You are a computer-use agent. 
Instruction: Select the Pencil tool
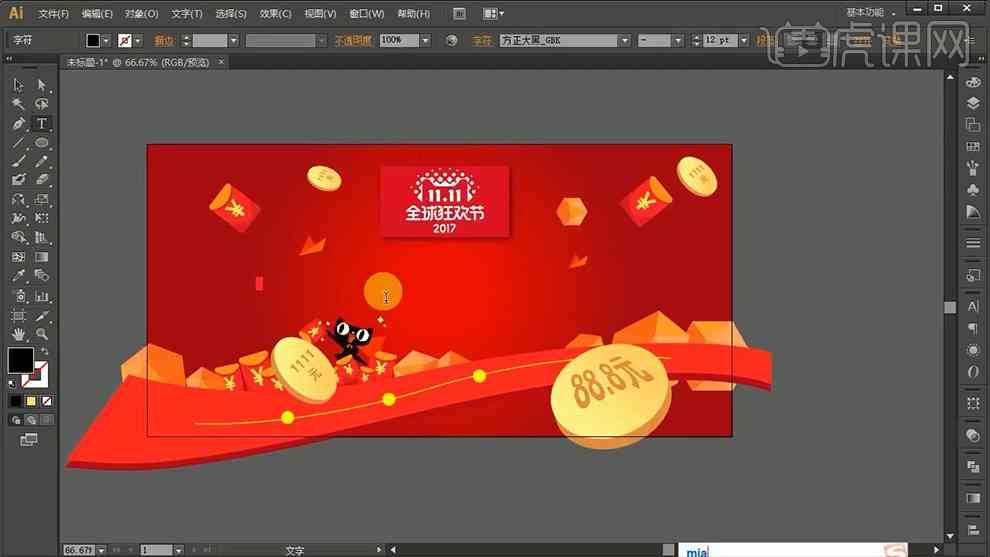pos(42,162)
